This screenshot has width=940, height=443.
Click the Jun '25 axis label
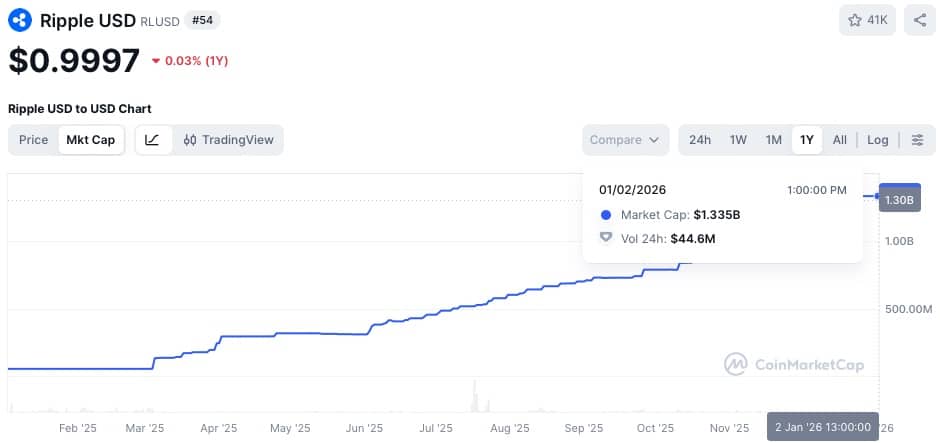point(364,428)
